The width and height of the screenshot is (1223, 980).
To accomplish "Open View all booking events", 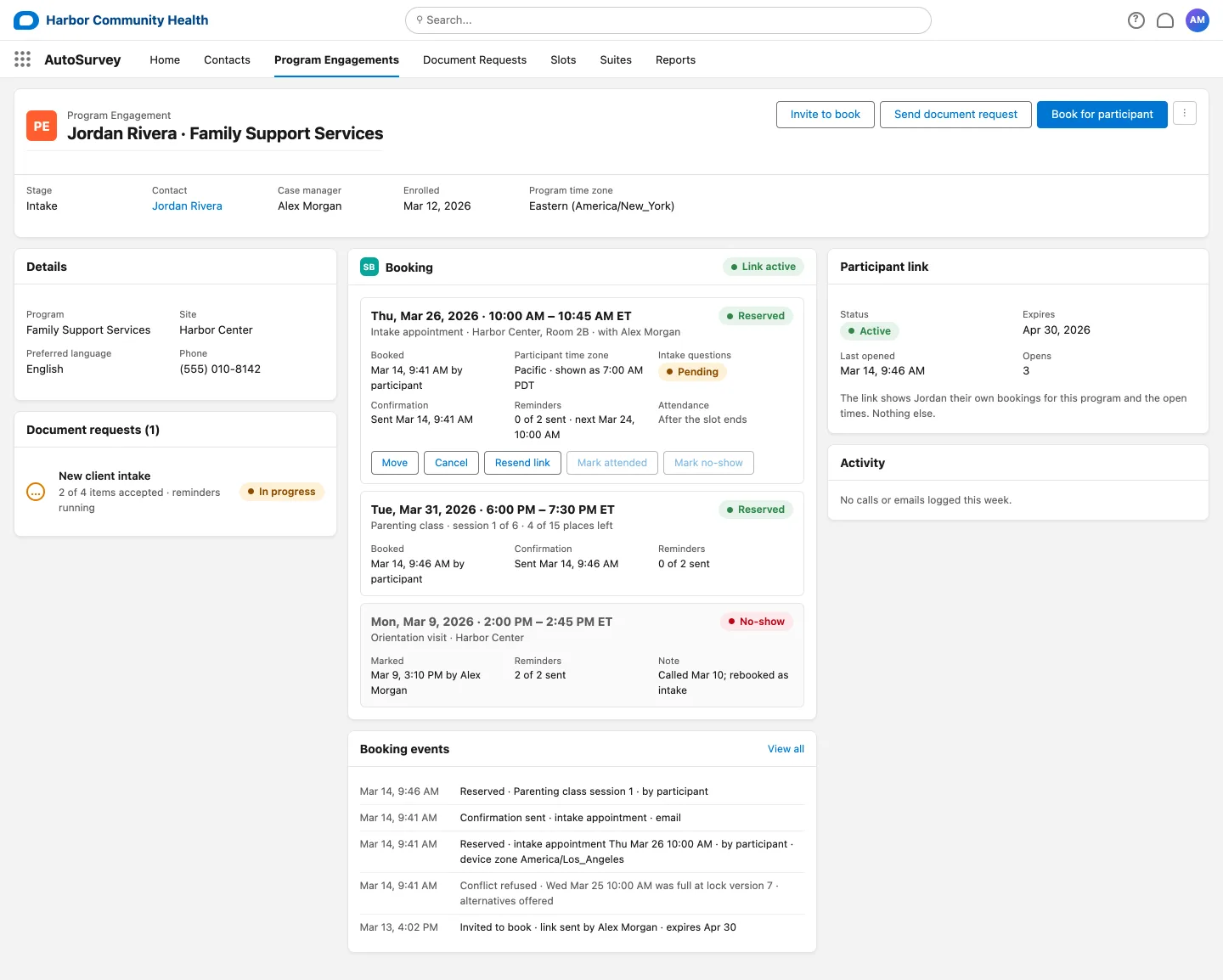I will pos(786,749).
